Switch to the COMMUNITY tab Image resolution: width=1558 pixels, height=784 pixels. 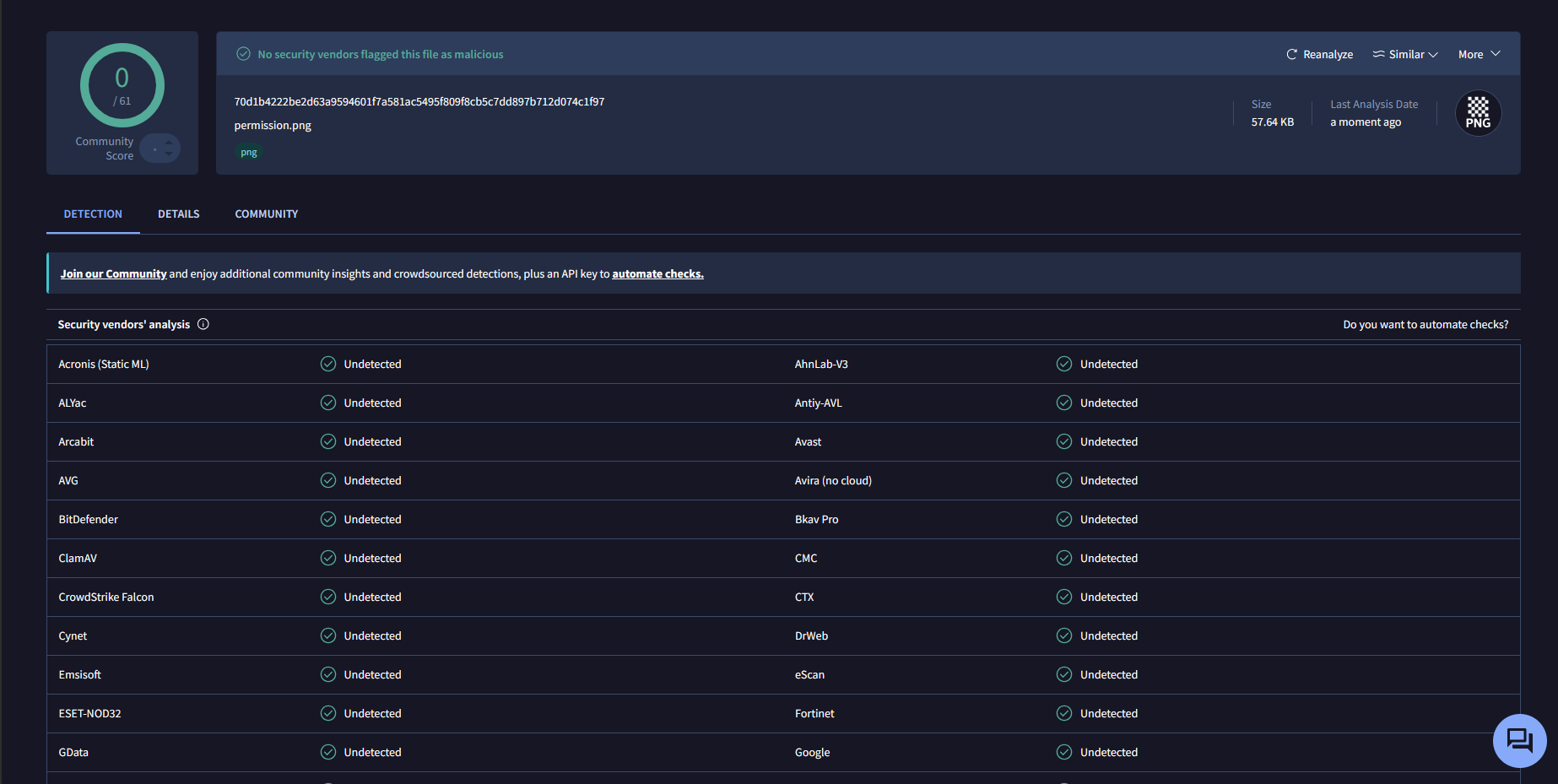click(267, 214)
